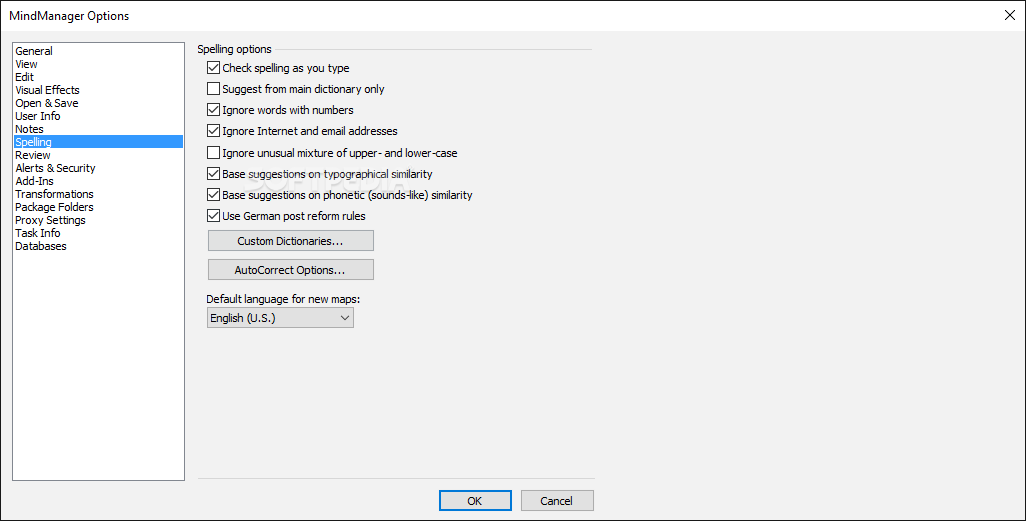Open the default language dropdown
The height and width of the screenshot is (521, 1026).
[280, 318]
